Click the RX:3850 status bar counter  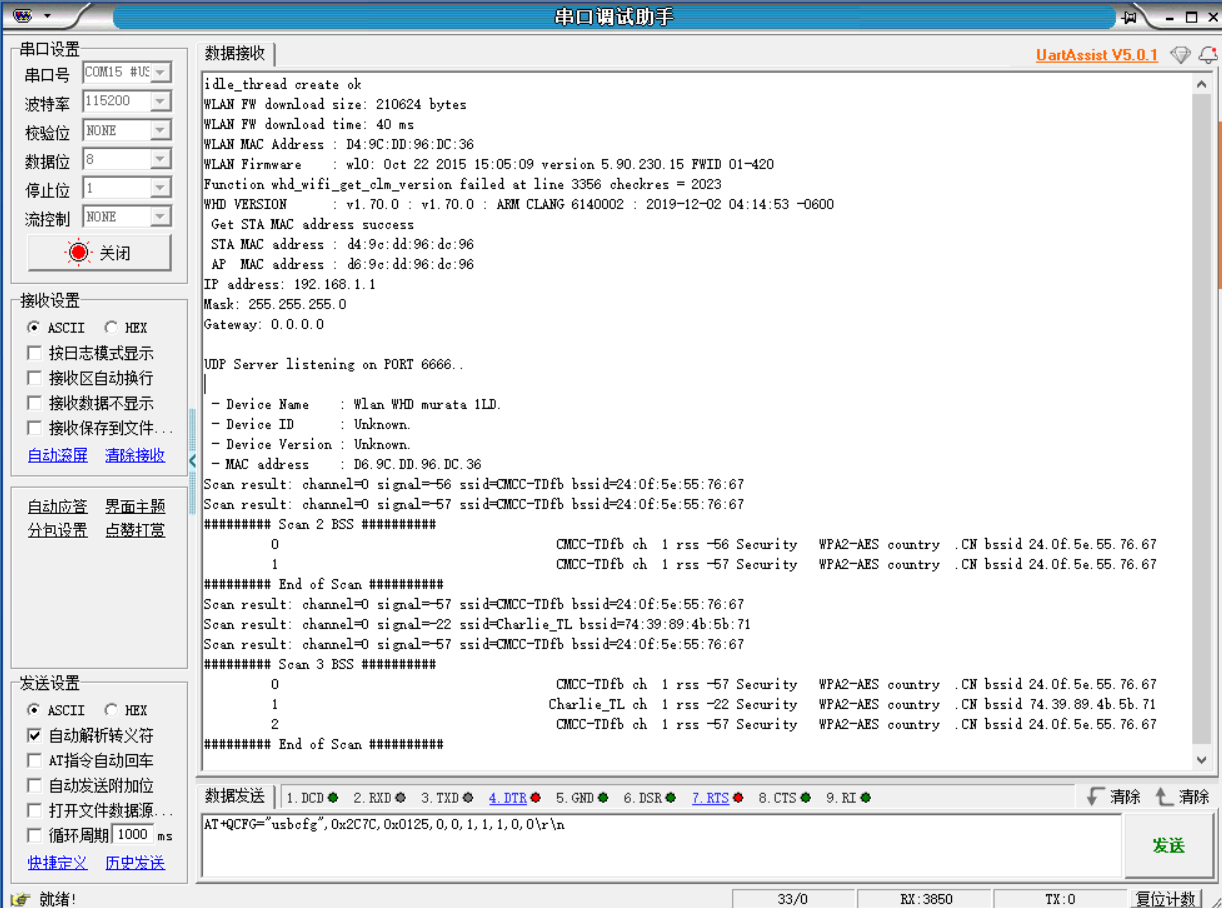[926, 899]
